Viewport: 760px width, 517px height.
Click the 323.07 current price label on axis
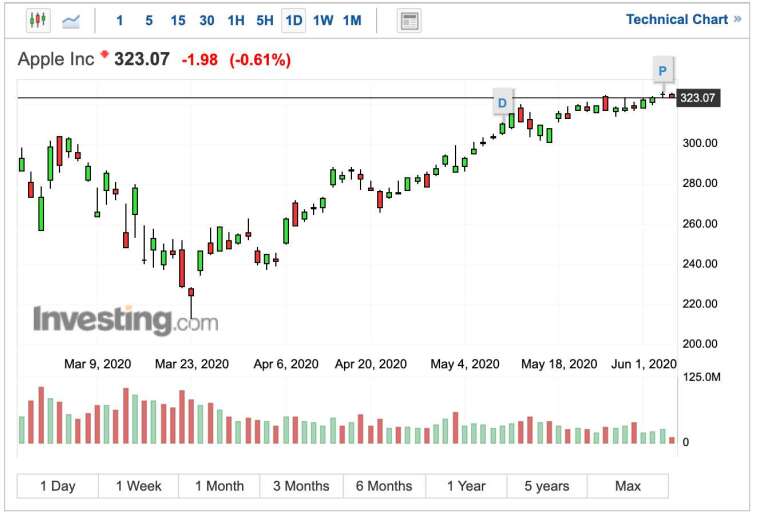tap(698, 98)
